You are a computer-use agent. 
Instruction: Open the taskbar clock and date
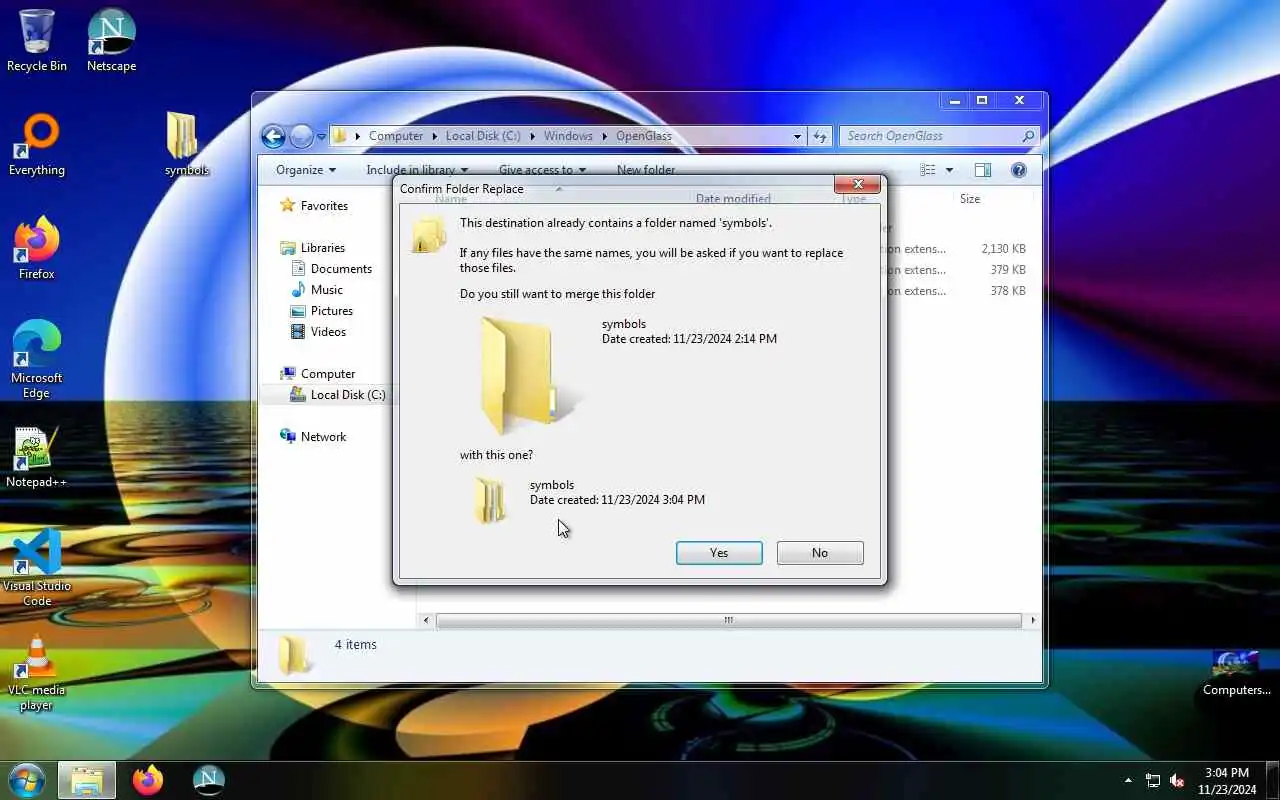coord(1227,781)
